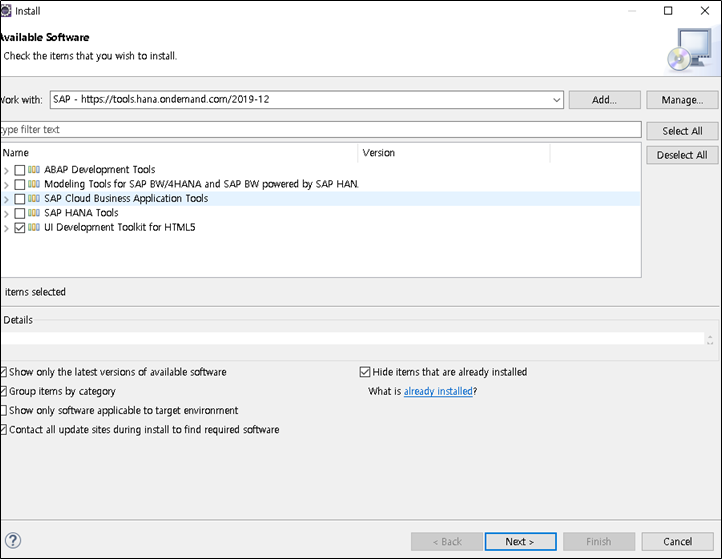The height and width of the screenshot is (559, 722).
Task: Select Modeling Tools for SAP BW/4HANA row text
Action: pos(201,184)
